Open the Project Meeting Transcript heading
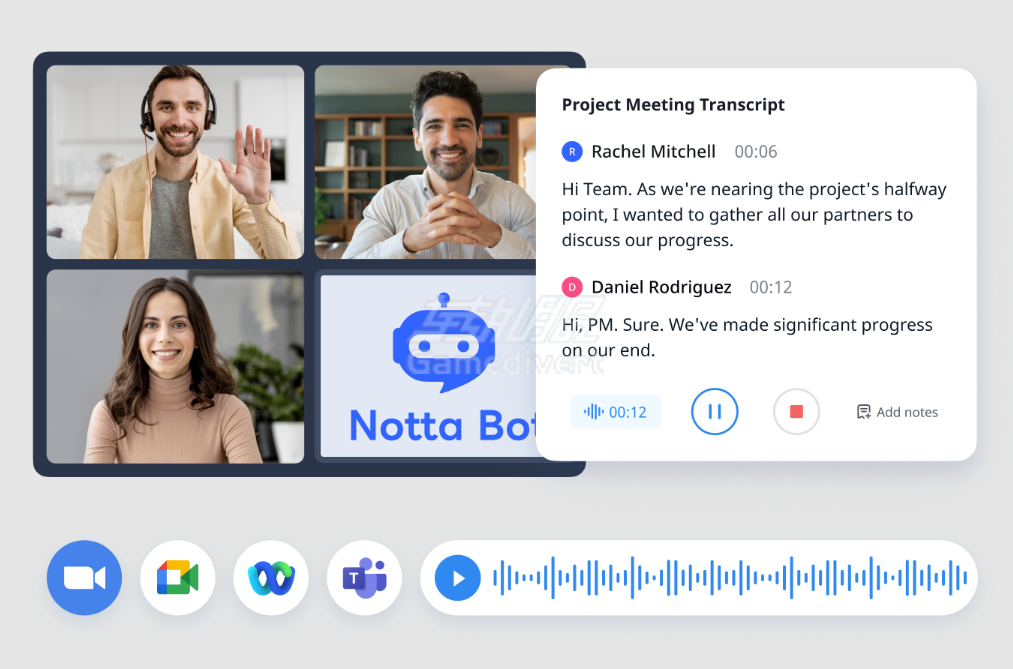The image size is (1013, 669). (673, 104)
